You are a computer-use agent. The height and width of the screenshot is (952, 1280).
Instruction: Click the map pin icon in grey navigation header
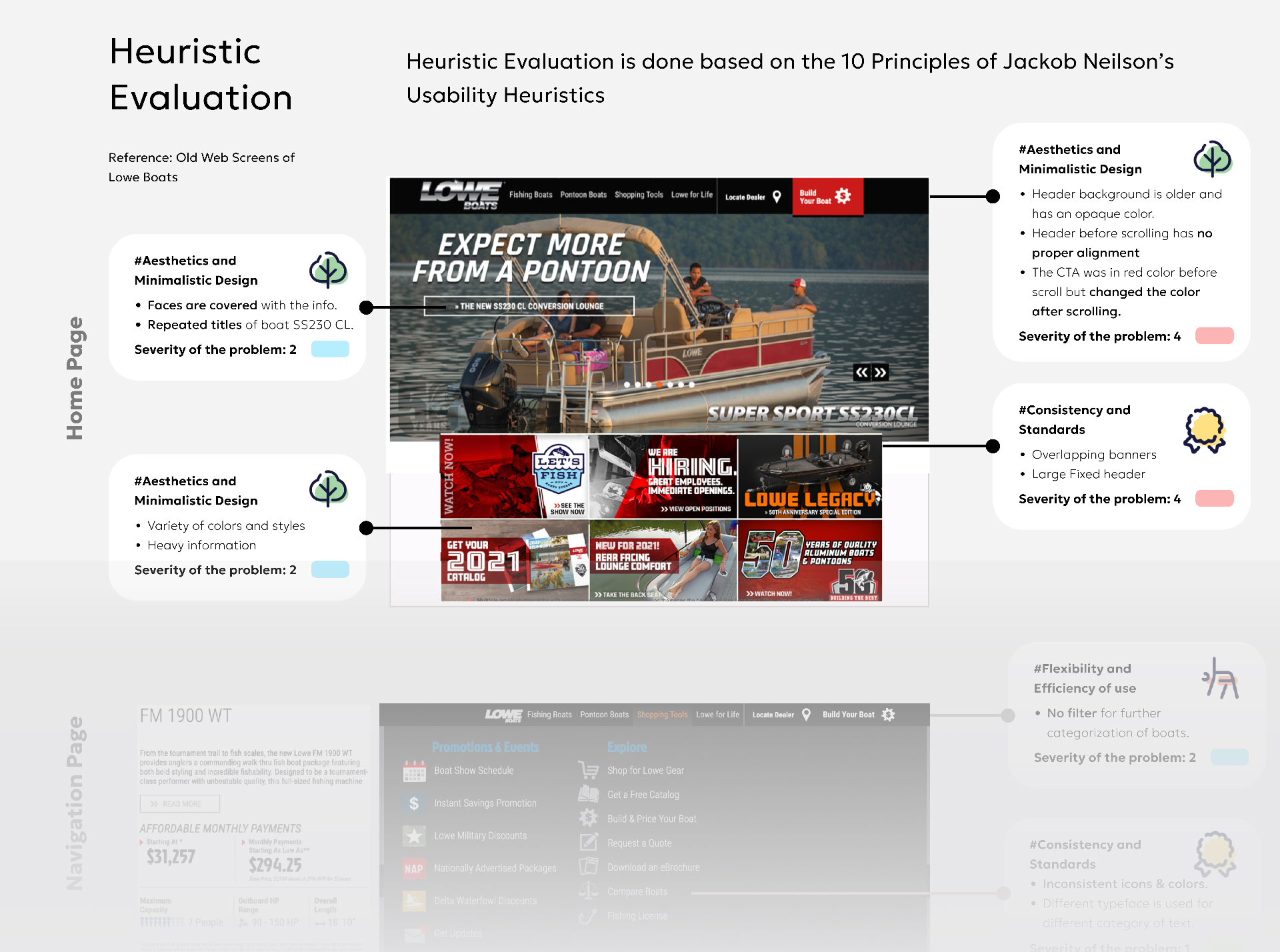point(806,715)
